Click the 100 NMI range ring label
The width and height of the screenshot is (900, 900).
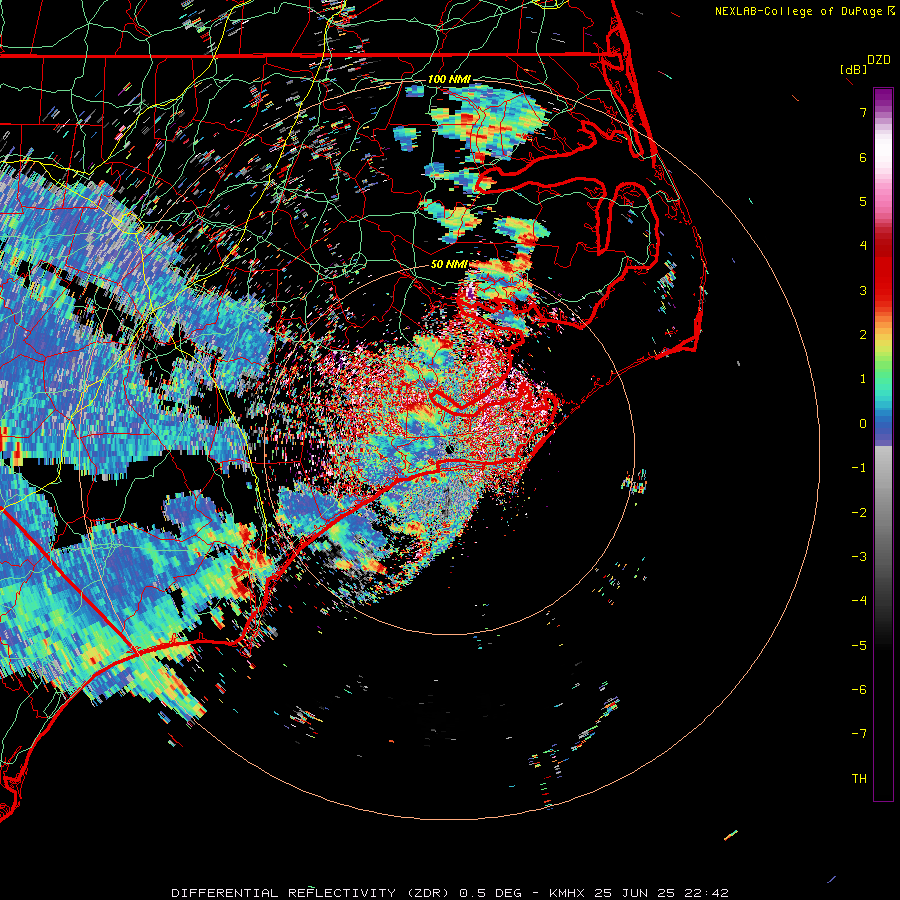click(449, 79)
